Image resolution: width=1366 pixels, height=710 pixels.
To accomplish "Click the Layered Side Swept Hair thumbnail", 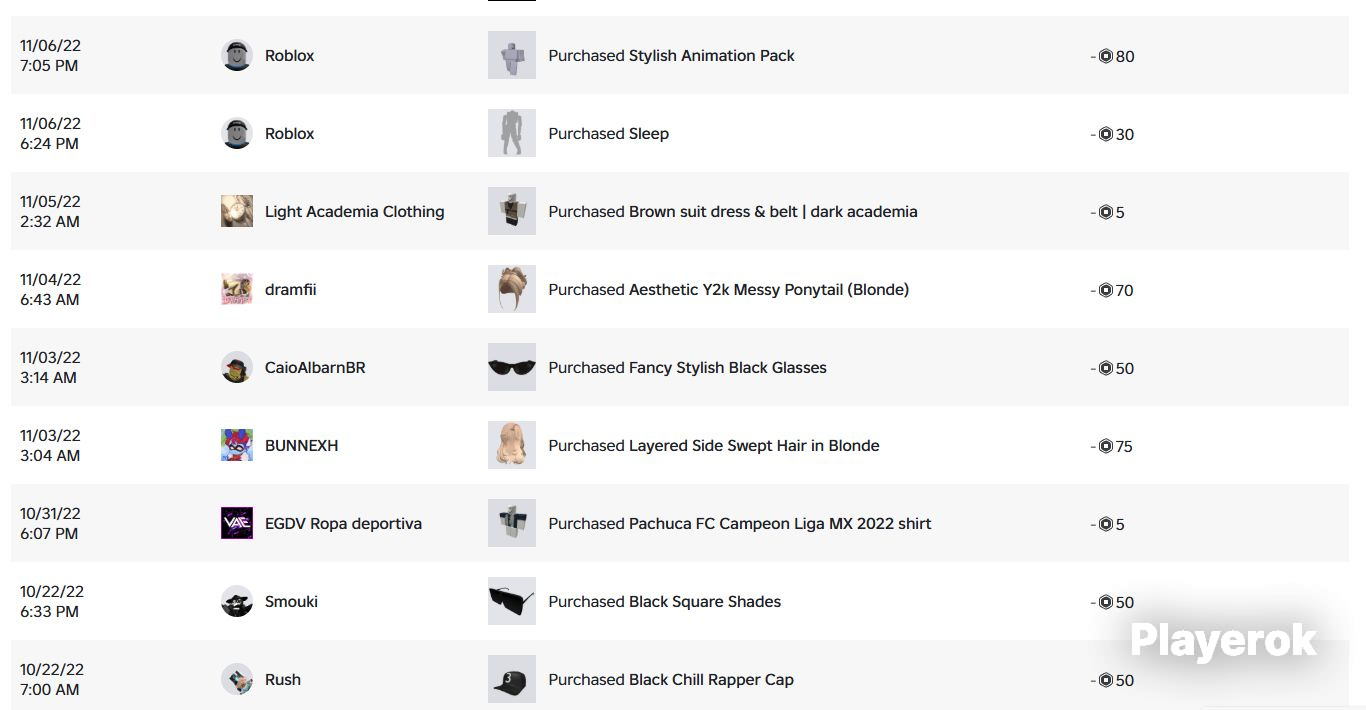I will point(512,445).
